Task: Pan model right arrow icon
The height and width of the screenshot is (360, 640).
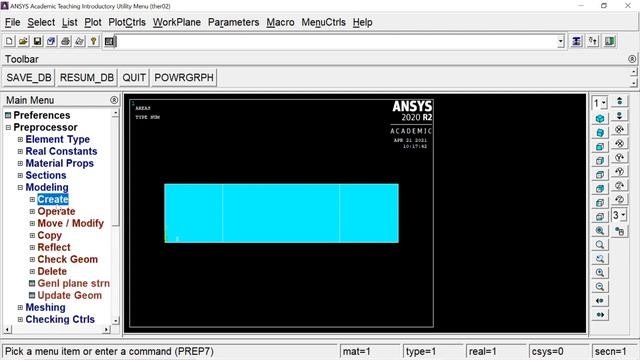Action: click(x=600, y=315)
